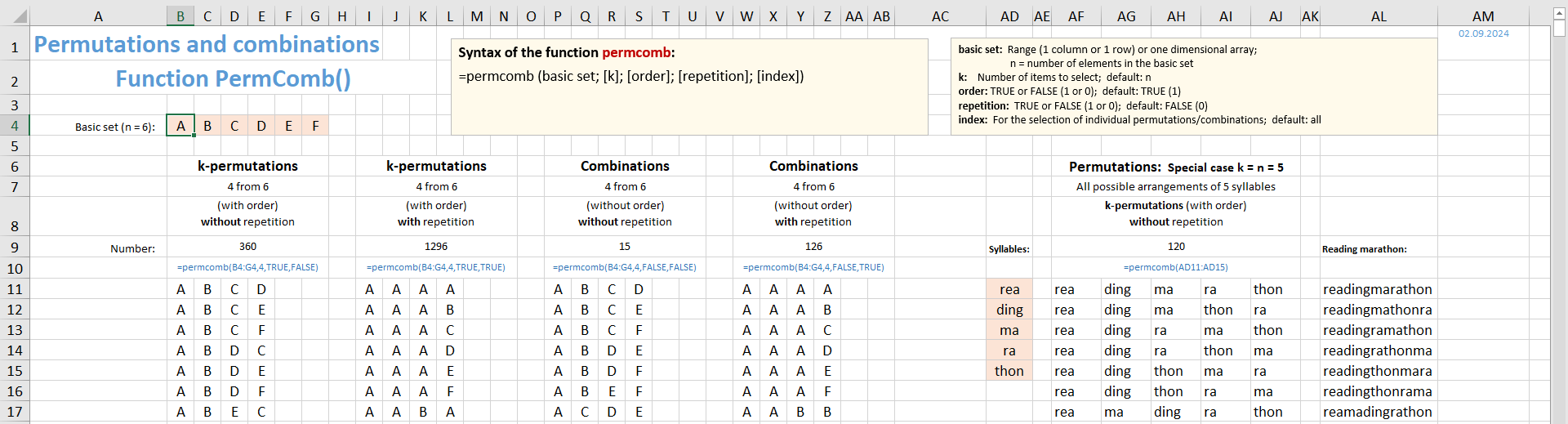Select row 17 header

pyautogui.click(x=15, y=412)
